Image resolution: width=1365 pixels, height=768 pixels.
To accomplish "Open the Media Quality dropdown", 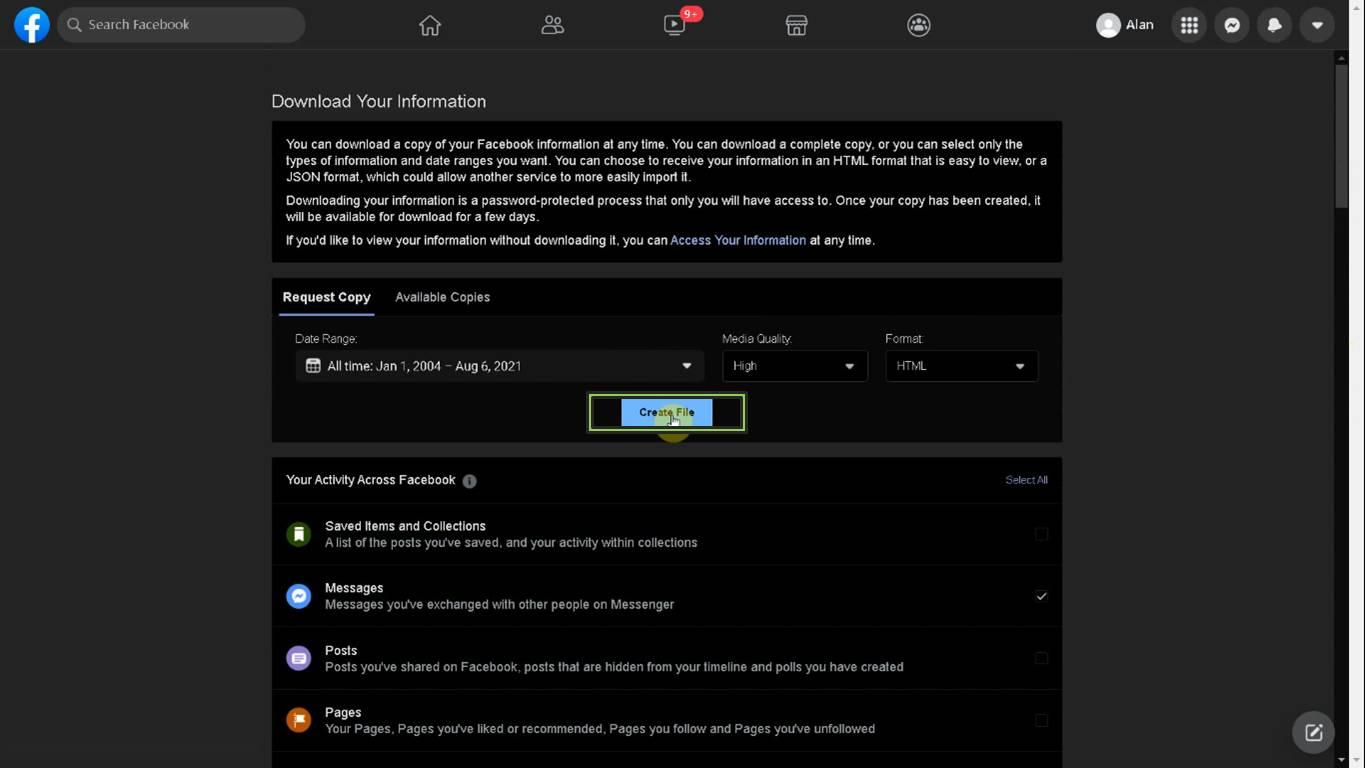I will 794,366.
